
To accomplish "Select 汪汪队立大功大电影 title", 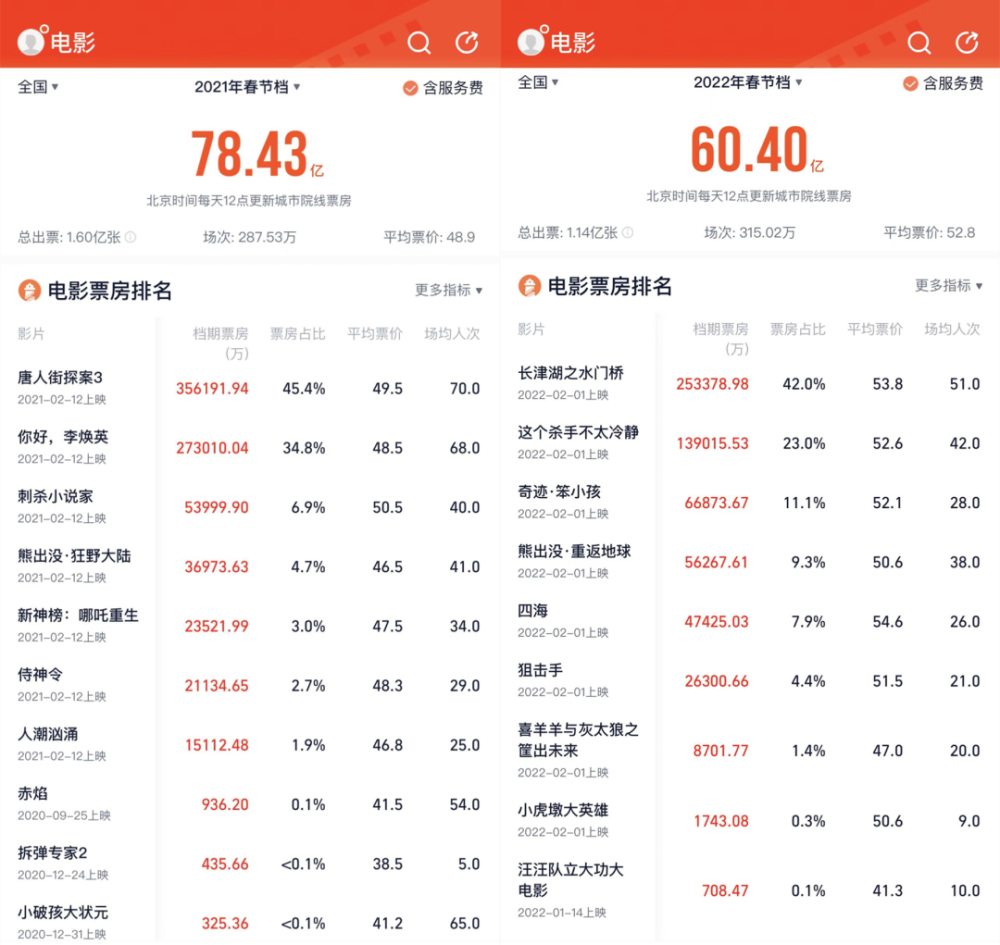I will point(570,880).
